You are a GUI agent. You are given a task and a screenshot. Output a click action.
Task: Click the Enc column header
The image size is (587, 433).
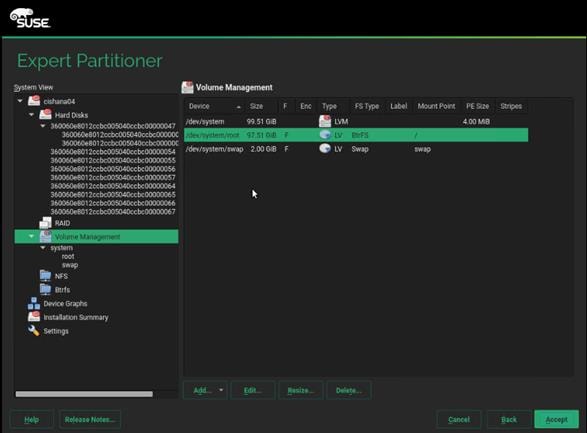[x=306, y=106]
